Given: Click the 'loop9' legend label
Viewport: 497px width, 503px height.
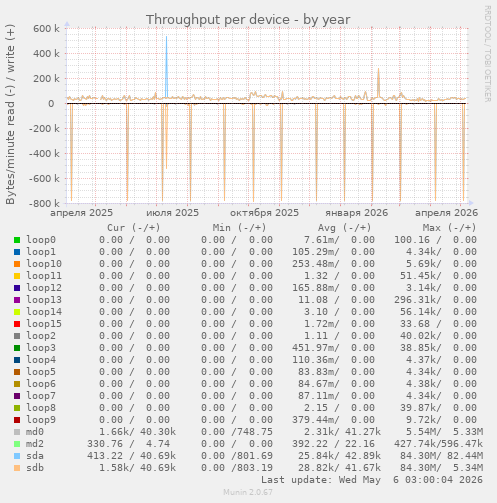Looking at the screenshot, I should [41, 420].
